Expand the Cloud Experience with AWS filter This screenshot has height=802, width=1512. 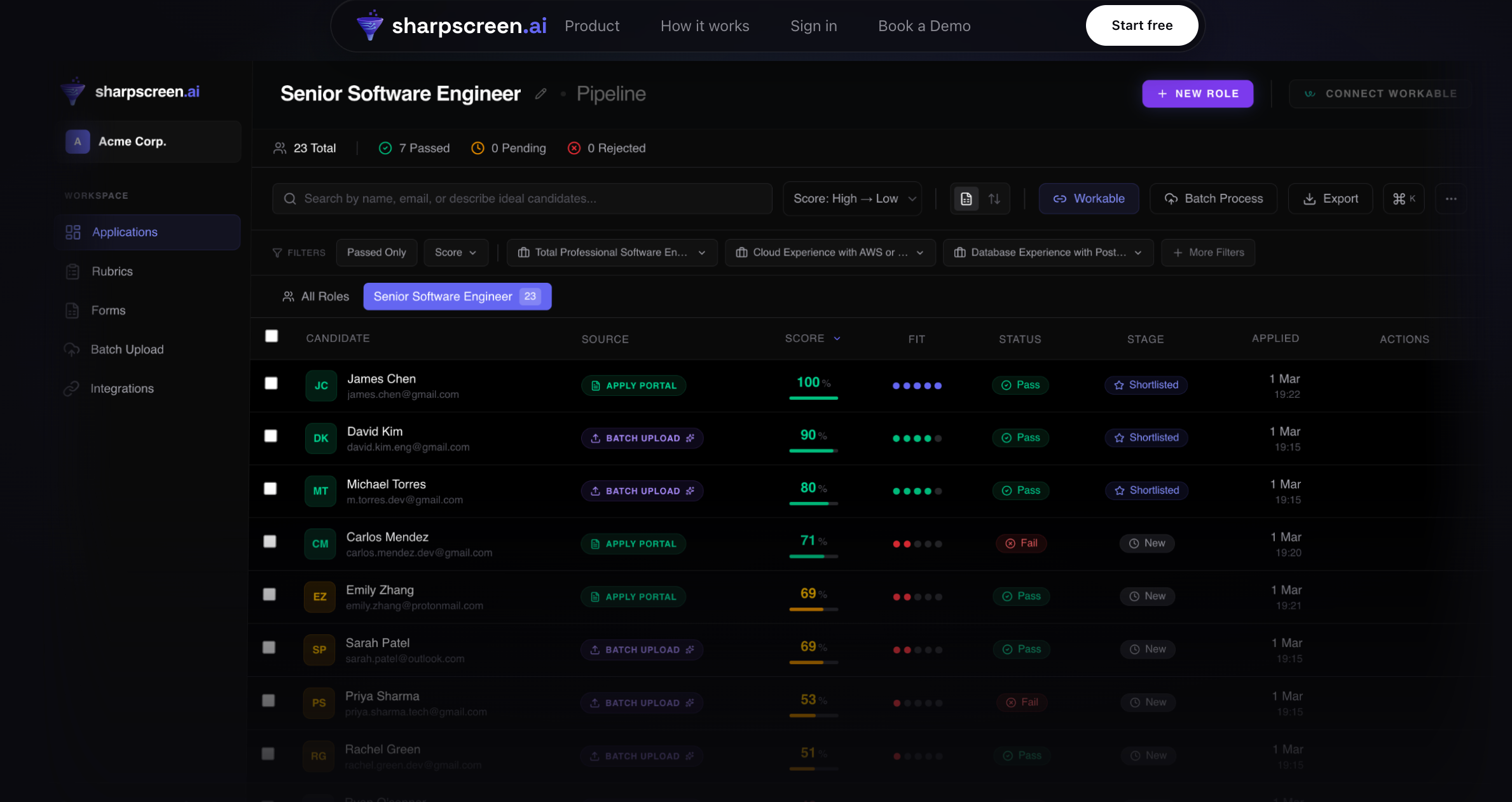(830, 252)
